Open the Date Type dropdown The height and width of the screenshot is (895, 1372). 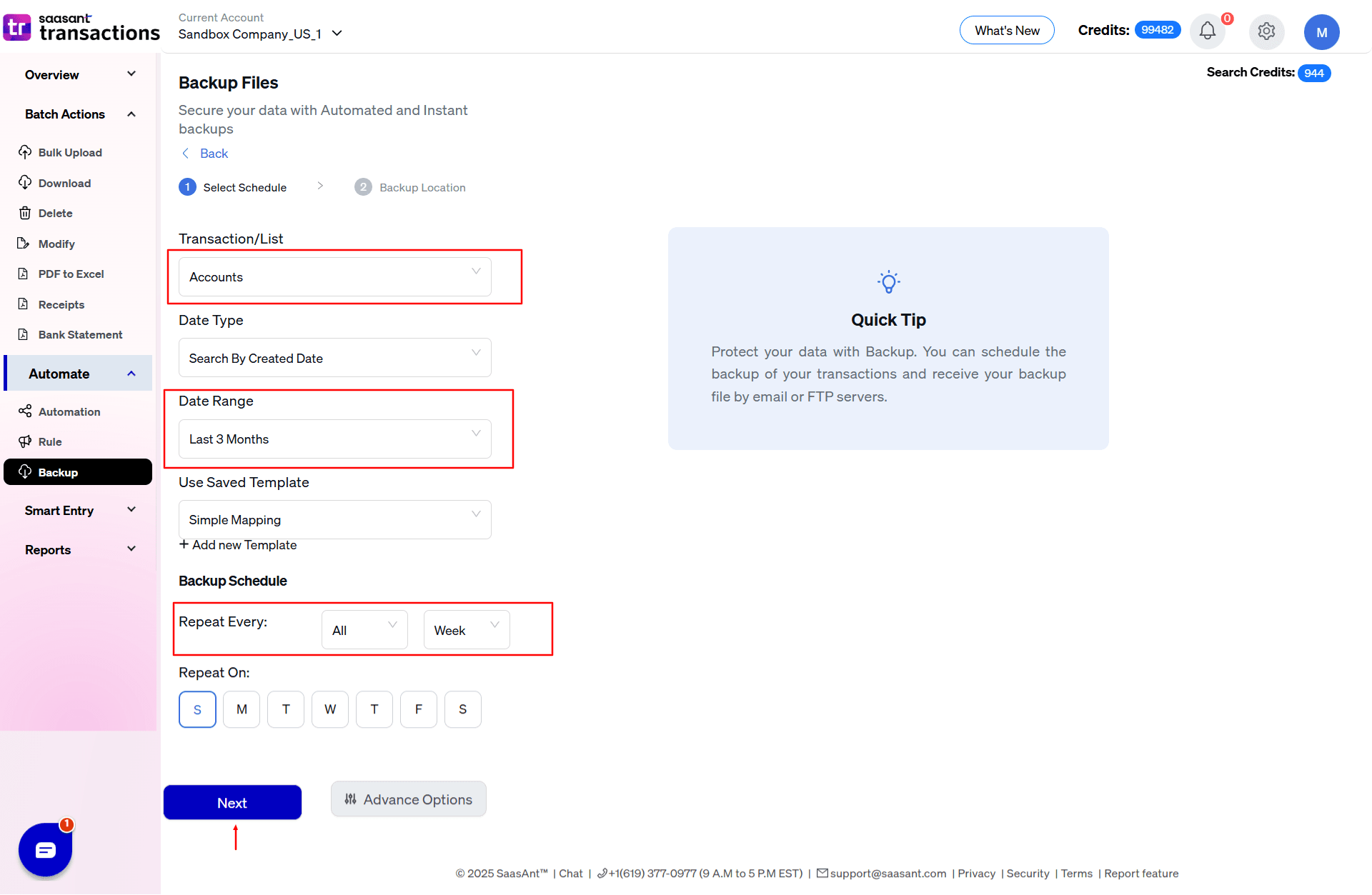(335, 358)
